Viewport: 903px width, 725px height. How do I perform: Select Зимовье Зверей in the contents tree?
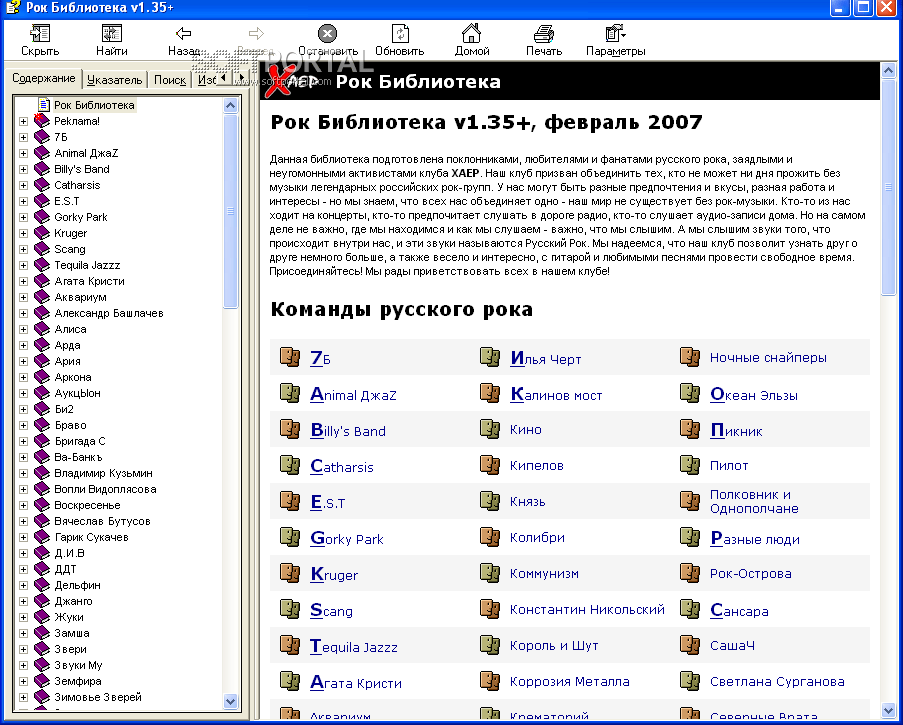[98, 697]
